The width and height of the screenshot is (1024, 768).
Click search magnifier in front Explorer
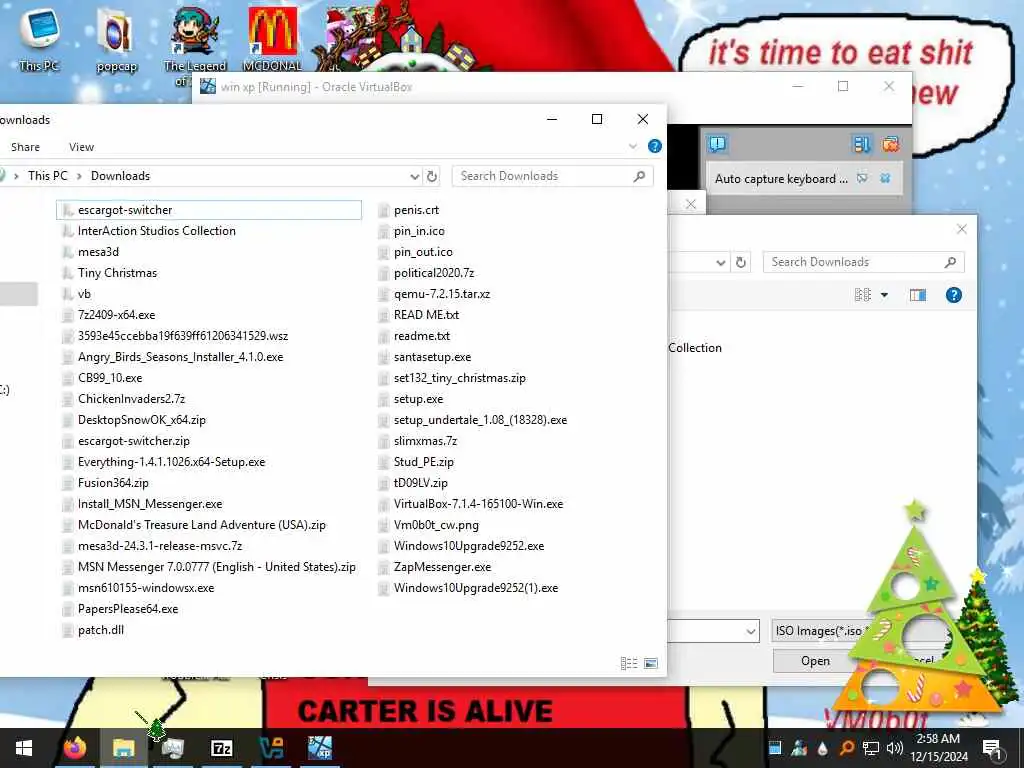(x=639, y=176)
